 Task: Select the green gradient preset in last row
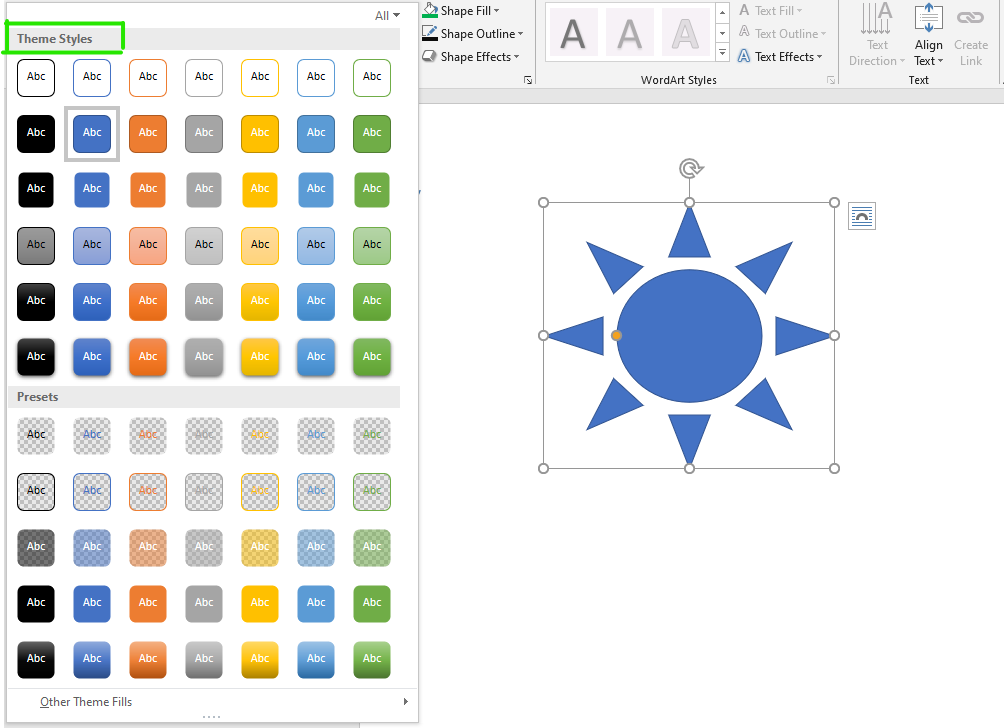tap(372, 659)
